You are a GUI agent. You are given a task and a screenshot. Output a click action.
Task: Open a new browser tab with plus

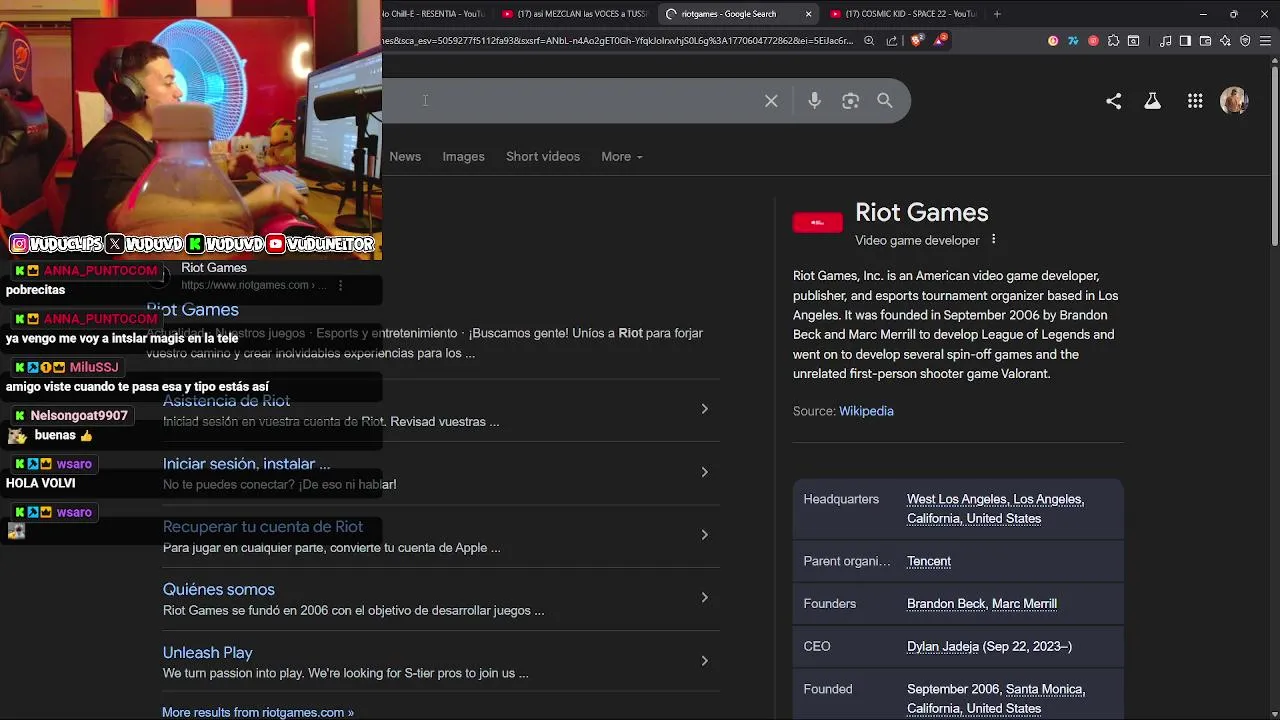997,14
